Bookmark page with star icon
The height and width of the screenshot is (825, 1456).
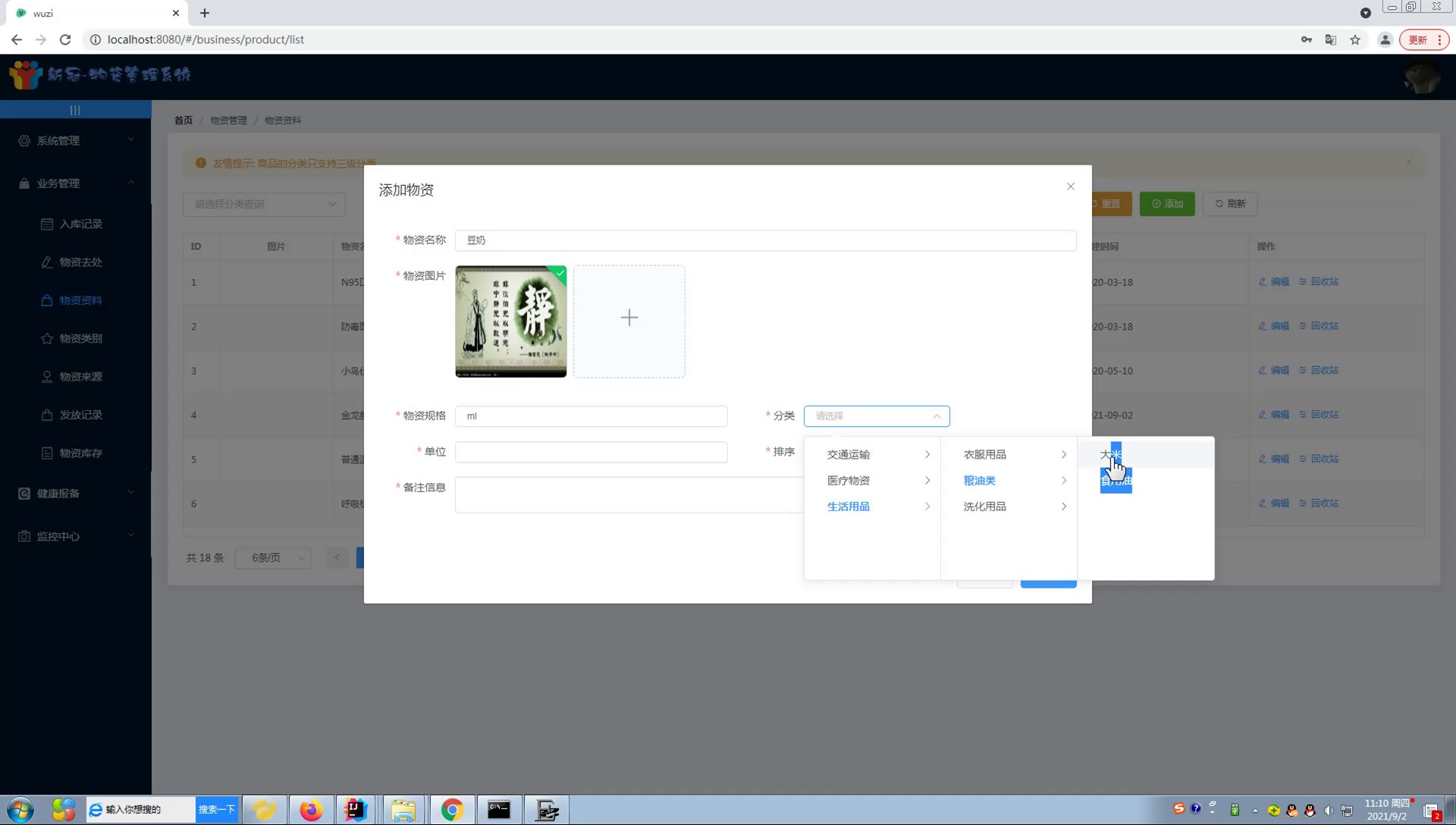(1355, 39)
